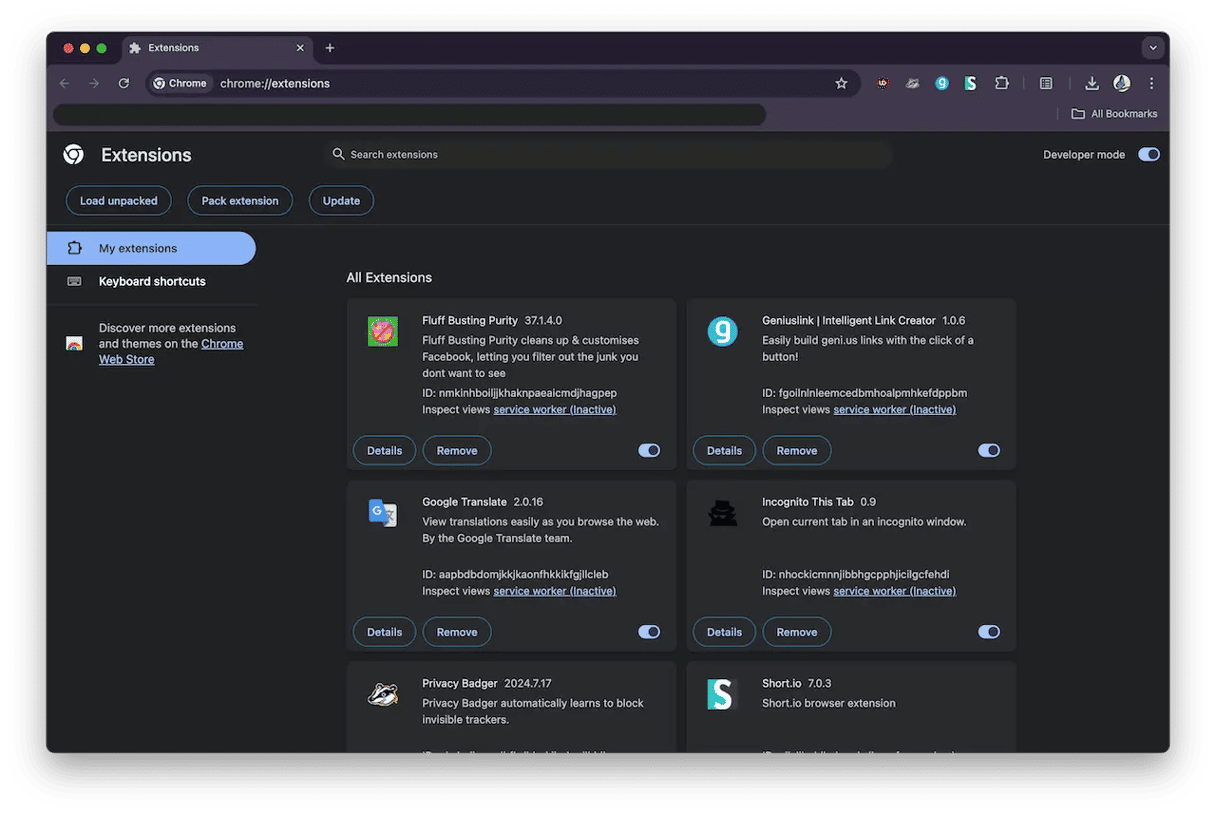
Task: Go forward to next page
Action: click(x=94, y=84)
